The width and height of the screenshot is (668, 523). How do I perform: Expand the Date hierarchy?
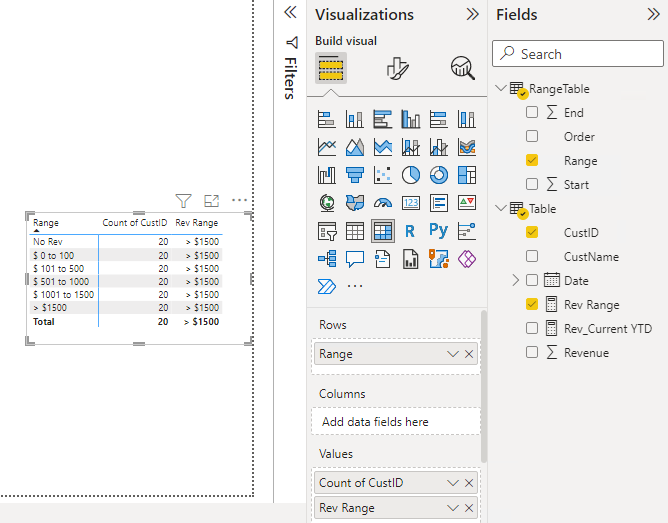pyautogui.click(x=515, y=280)
